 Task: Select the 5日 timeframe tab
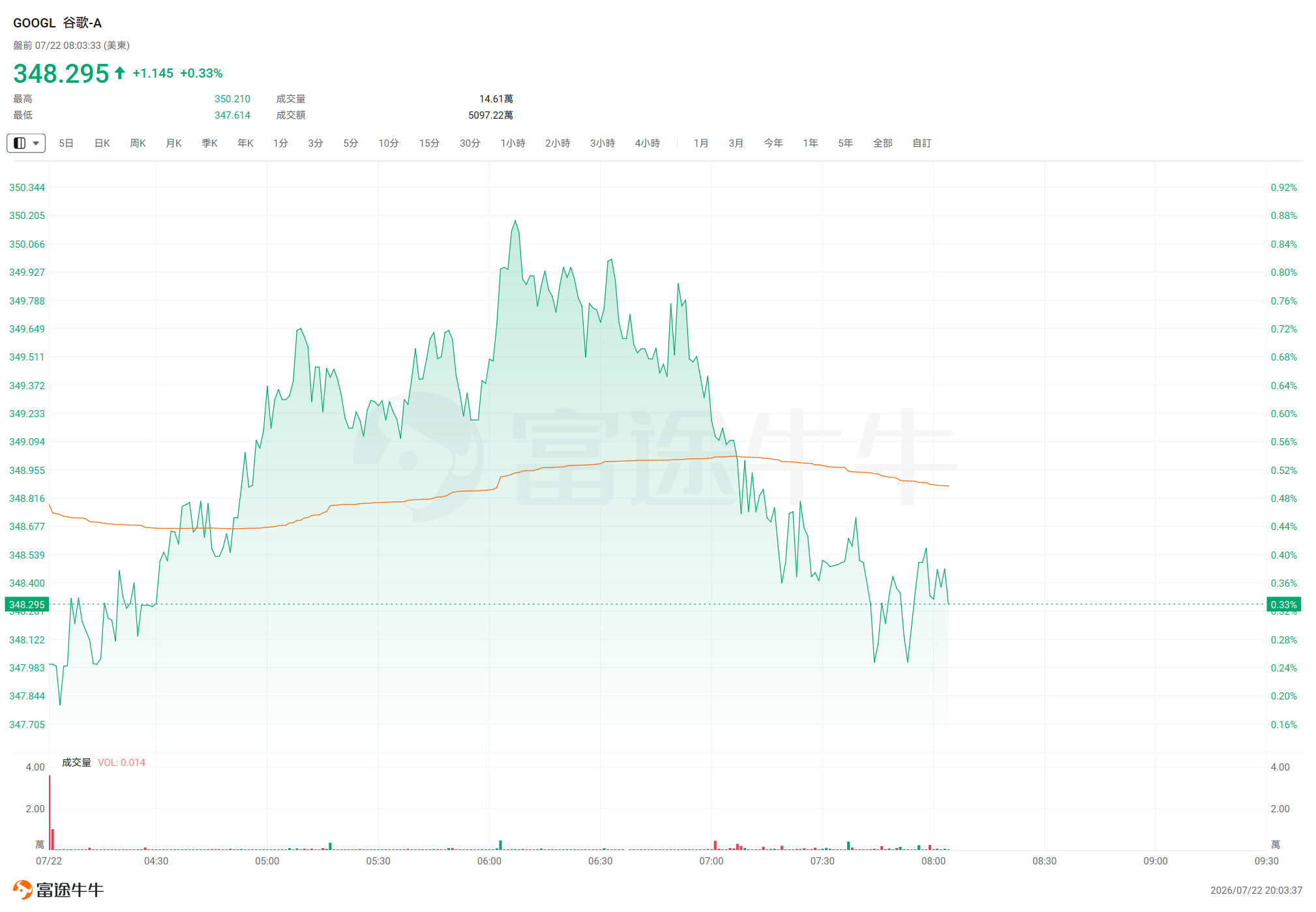coord(66,143)
